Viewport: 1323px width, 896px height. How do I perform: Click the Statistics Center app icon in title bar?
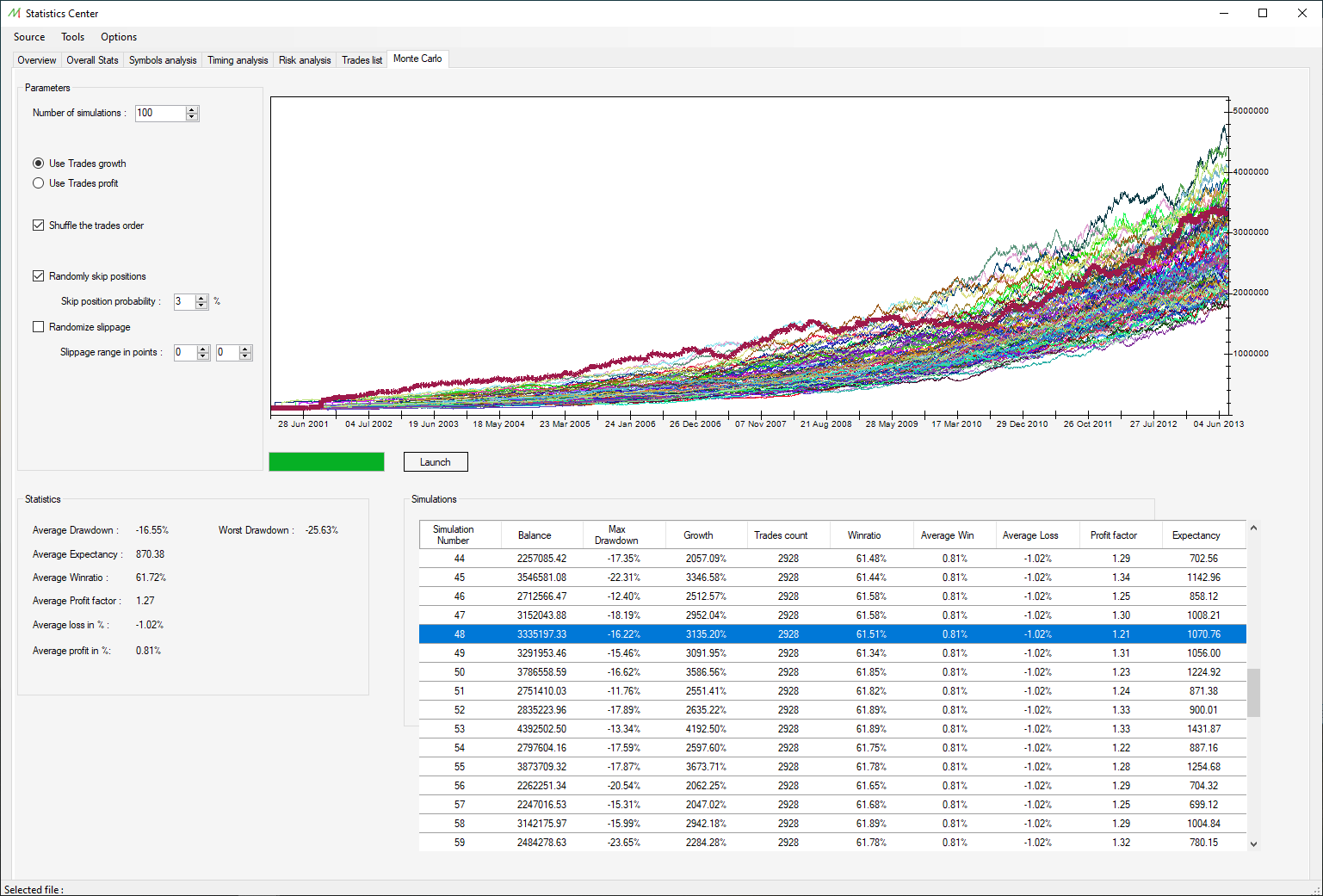pos(14,13)
